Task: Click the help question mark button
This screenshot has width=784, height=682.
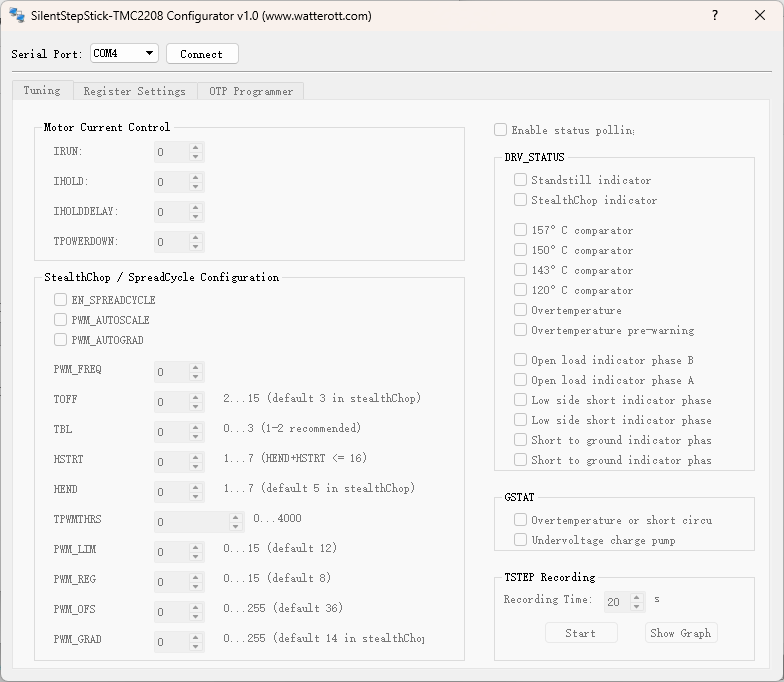Action: coord(715,16)
